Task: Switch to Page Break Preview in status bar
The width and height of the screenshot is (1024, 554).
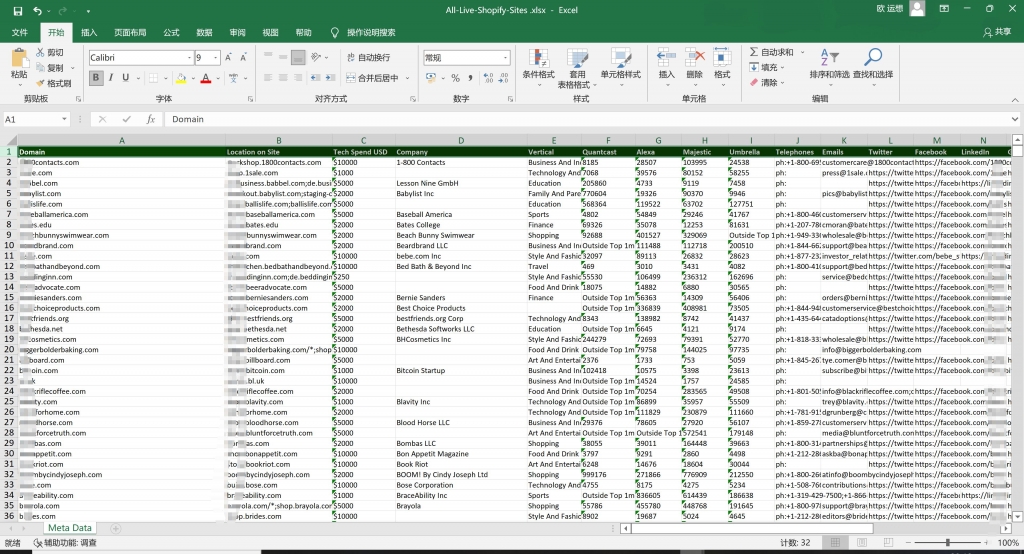Action: pyautogui.click(x=888, y=543)
